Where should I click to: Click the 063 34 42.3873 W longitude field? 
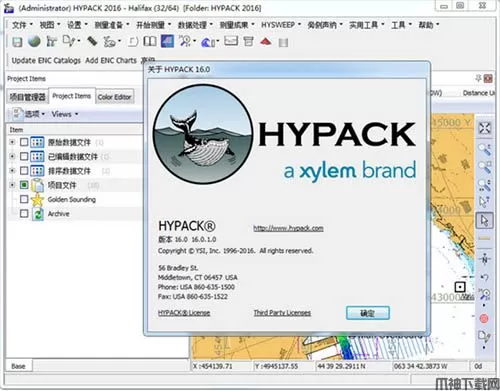coord(430,366)
